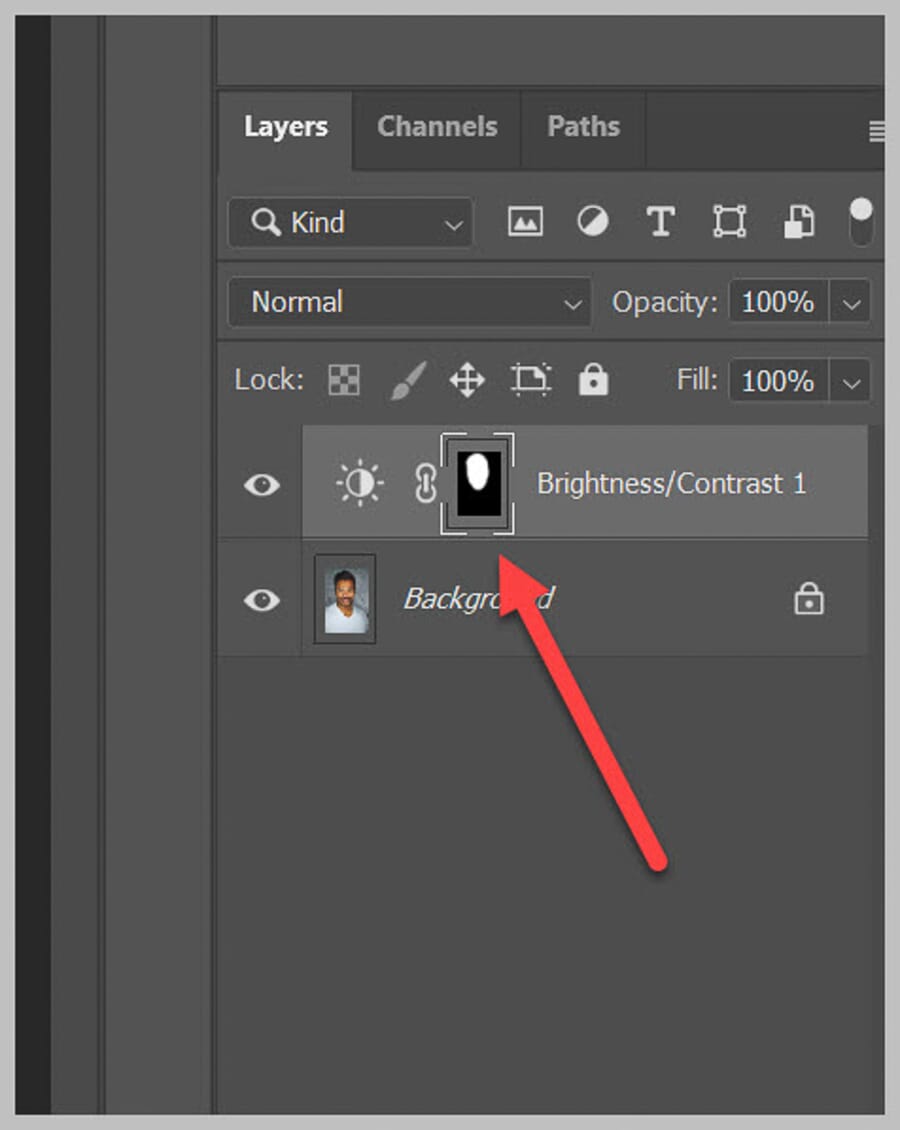Screen dimensions: 900x1130
Task: Click the shape layers filter icon
Action: coord(729,222)
